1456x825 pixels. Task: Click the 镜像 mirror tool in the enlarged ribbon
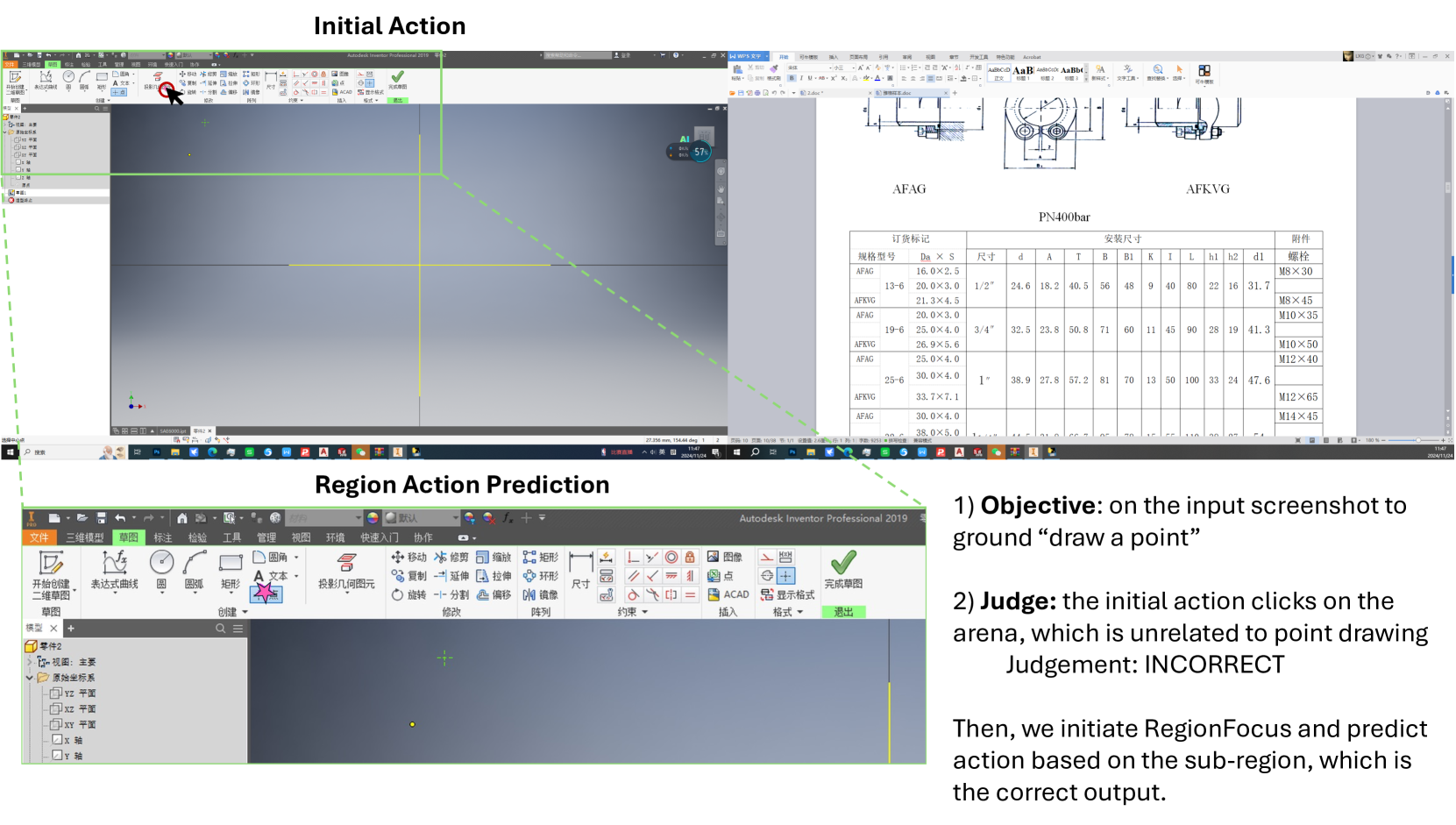pyautogui.click(x=541, y=594)
